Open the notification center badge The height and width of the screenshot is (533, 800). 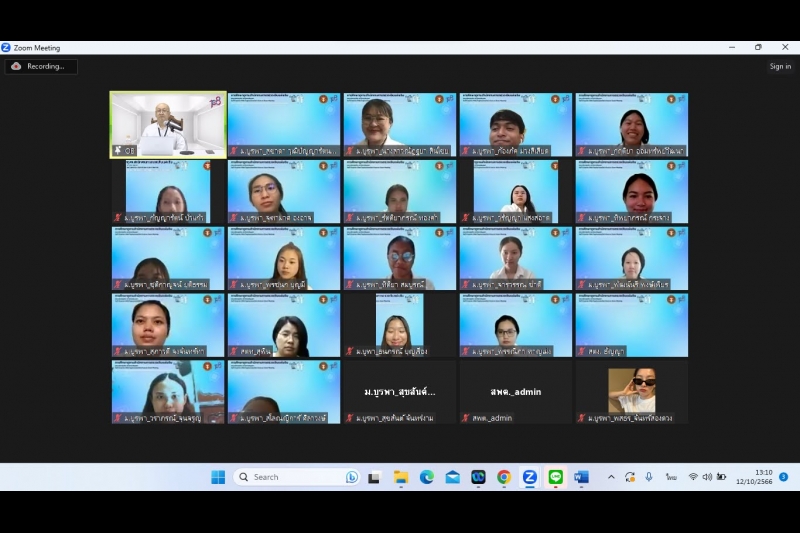783,477
